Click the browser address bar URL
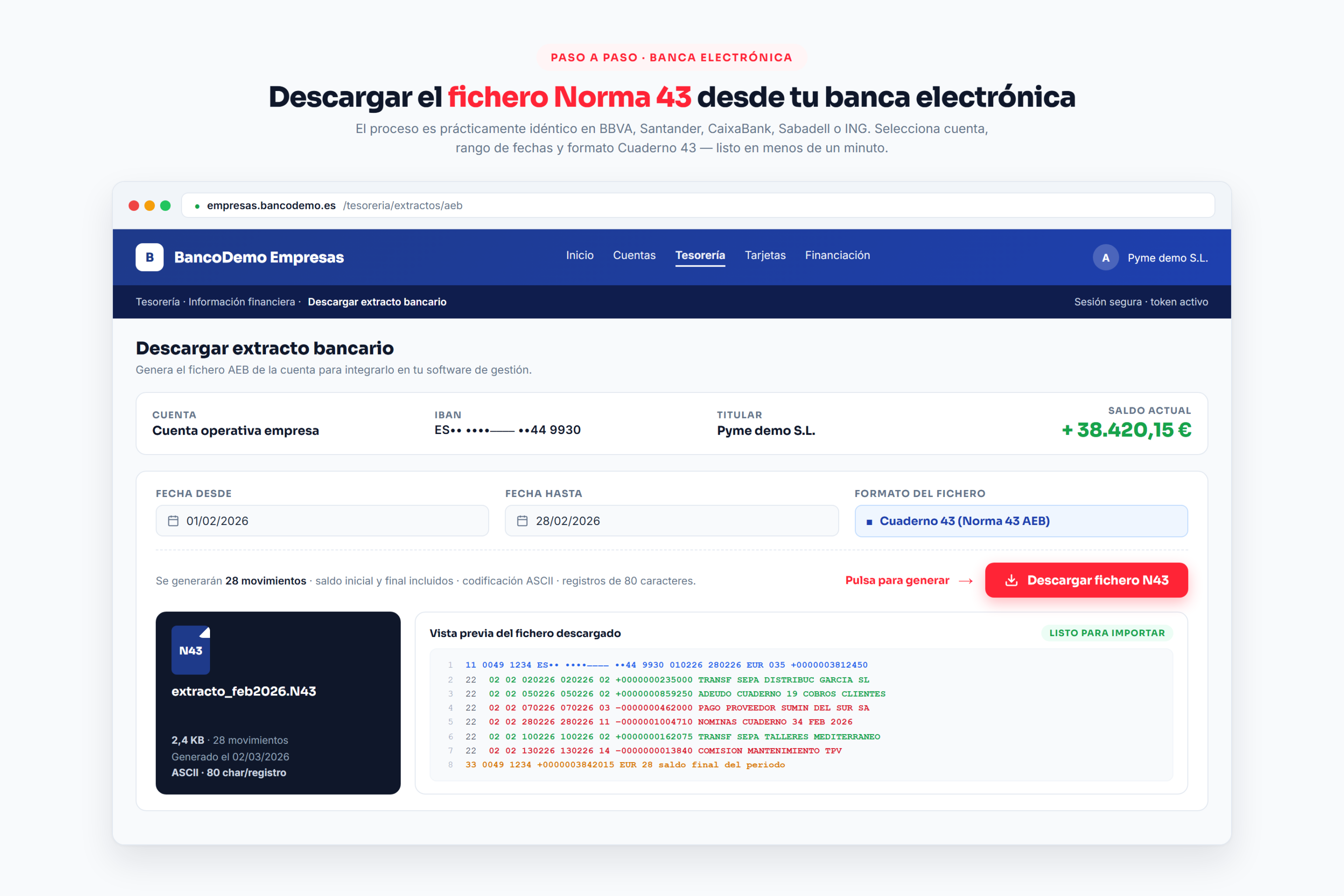Viewport: 1344px width, 896px height. tap(698, 206)
